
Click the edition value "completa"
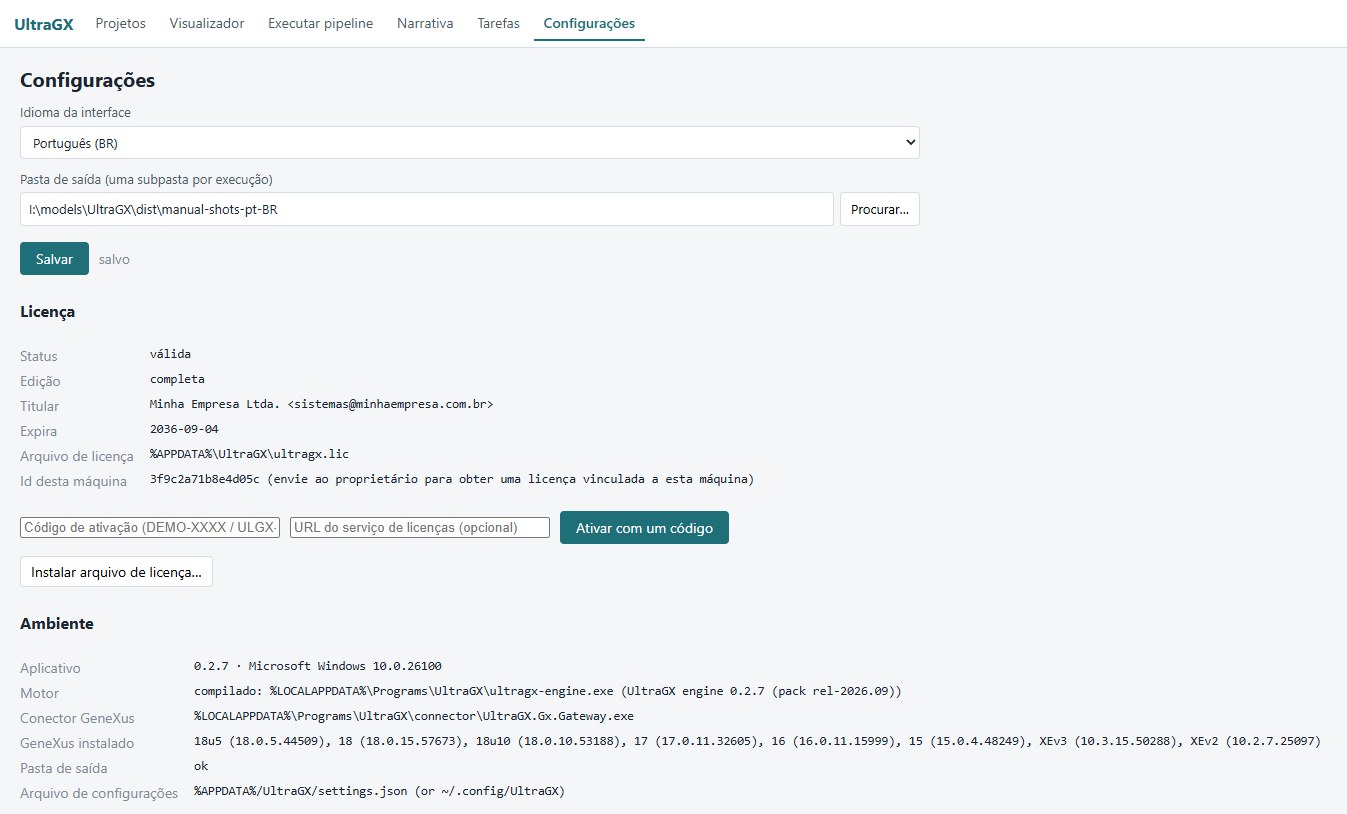pyautogui.click(x=177, y=379)
